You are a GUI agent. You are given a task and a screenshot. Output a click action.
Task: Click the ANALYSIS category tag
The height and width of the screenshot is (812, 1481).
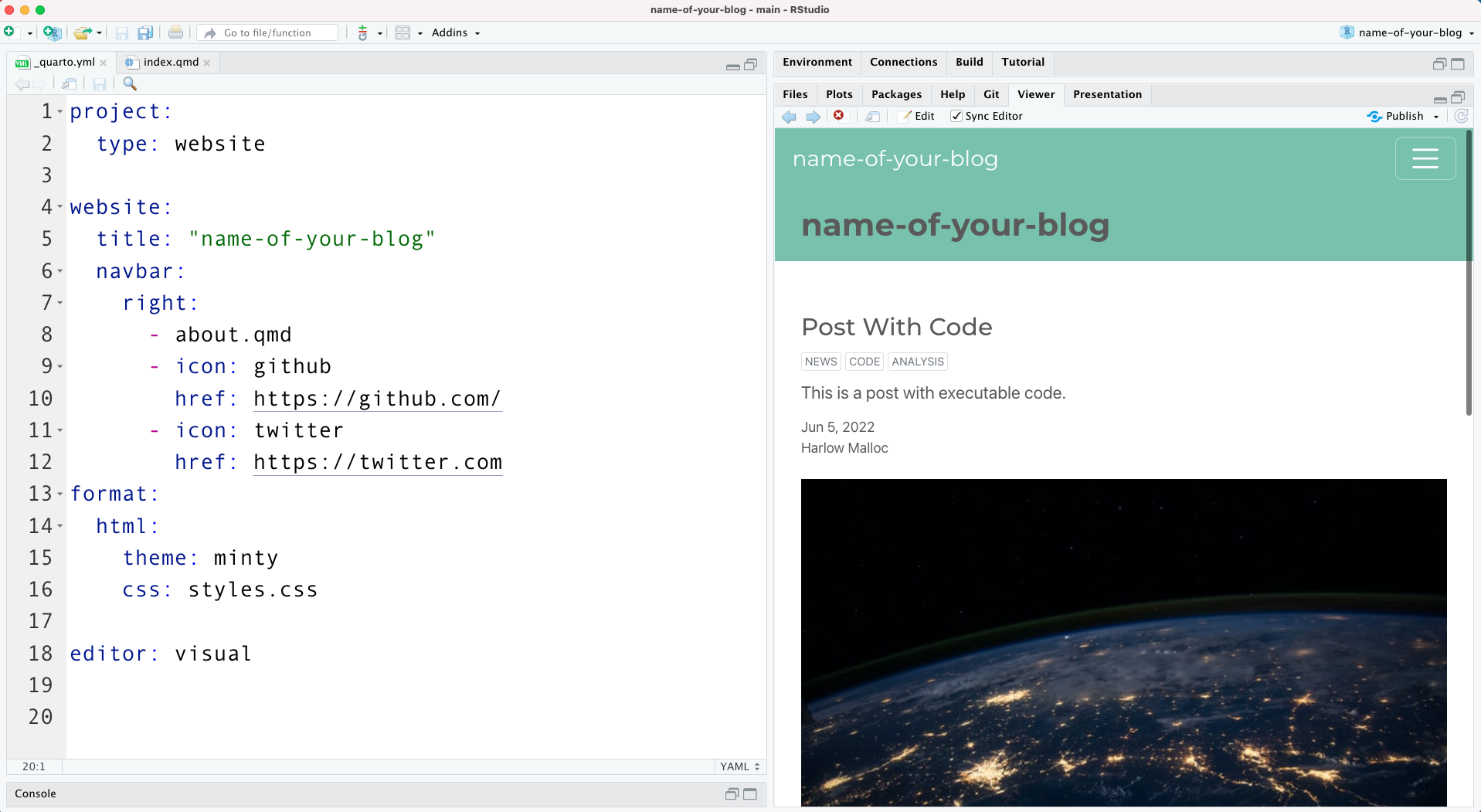(x=918, y=362)
